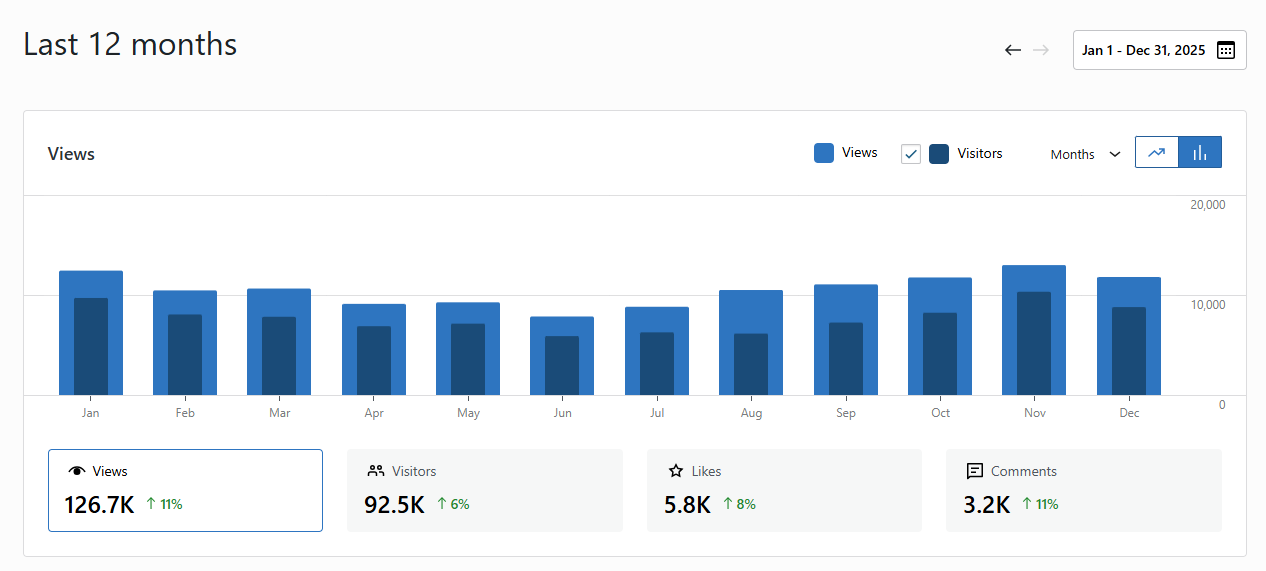
Task: Click the back arrow for previous period
Action: click(x=1013, y=50)
